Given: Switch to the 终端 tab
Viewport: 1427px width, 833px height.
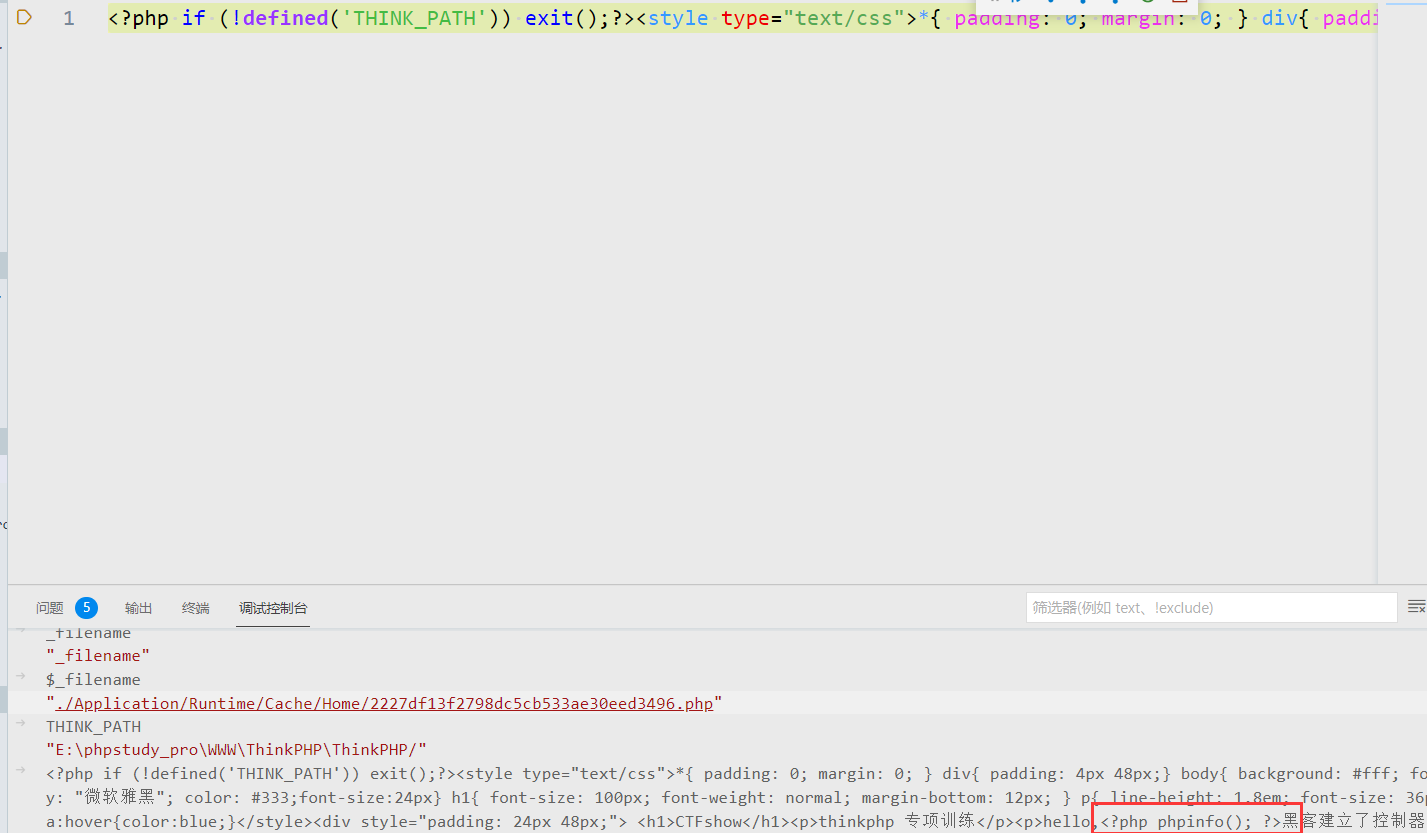Looking at the screenshot, I should click(196, 608).
